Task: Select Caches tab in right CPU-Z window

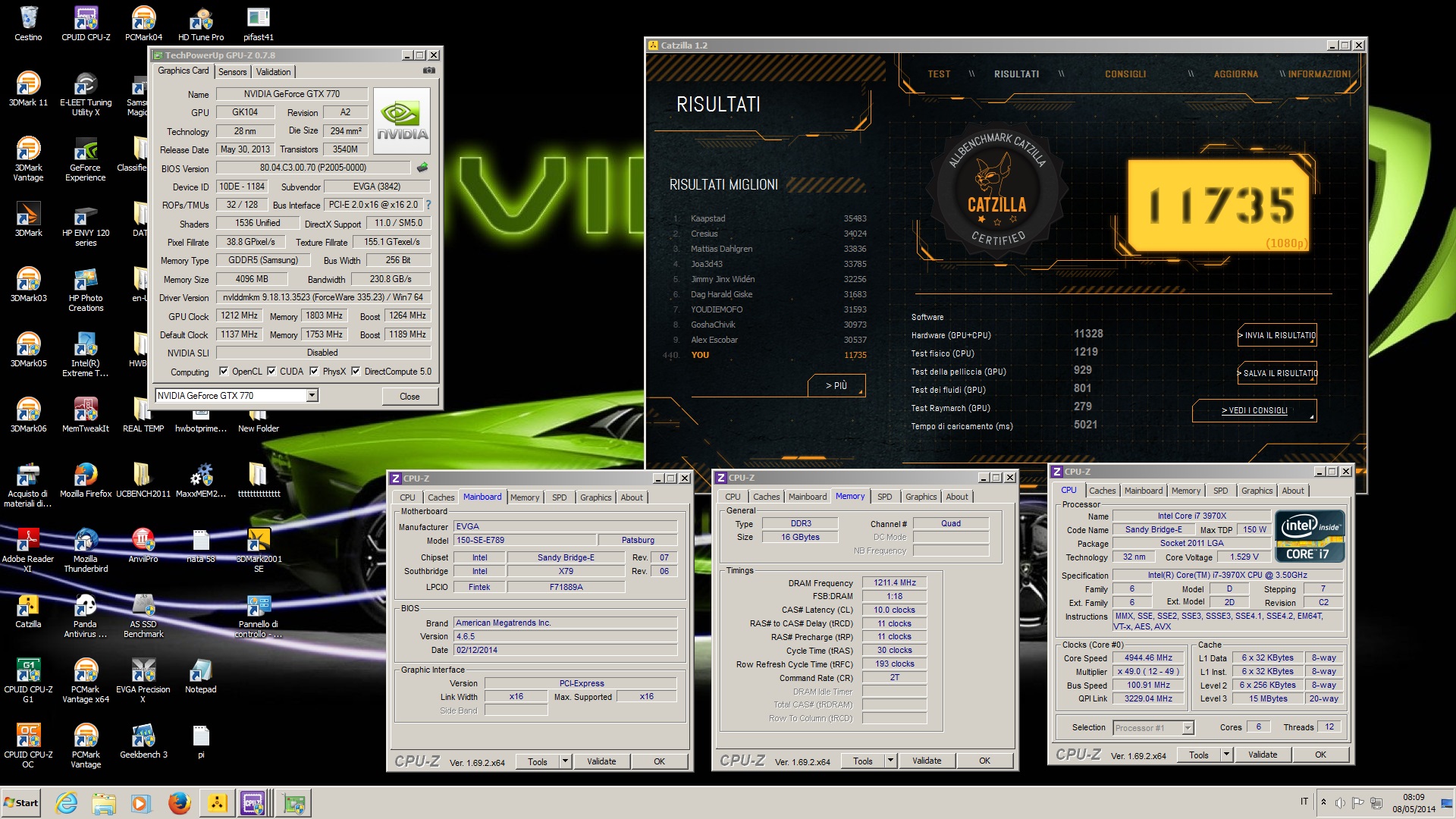Action: coord(1103,491)
